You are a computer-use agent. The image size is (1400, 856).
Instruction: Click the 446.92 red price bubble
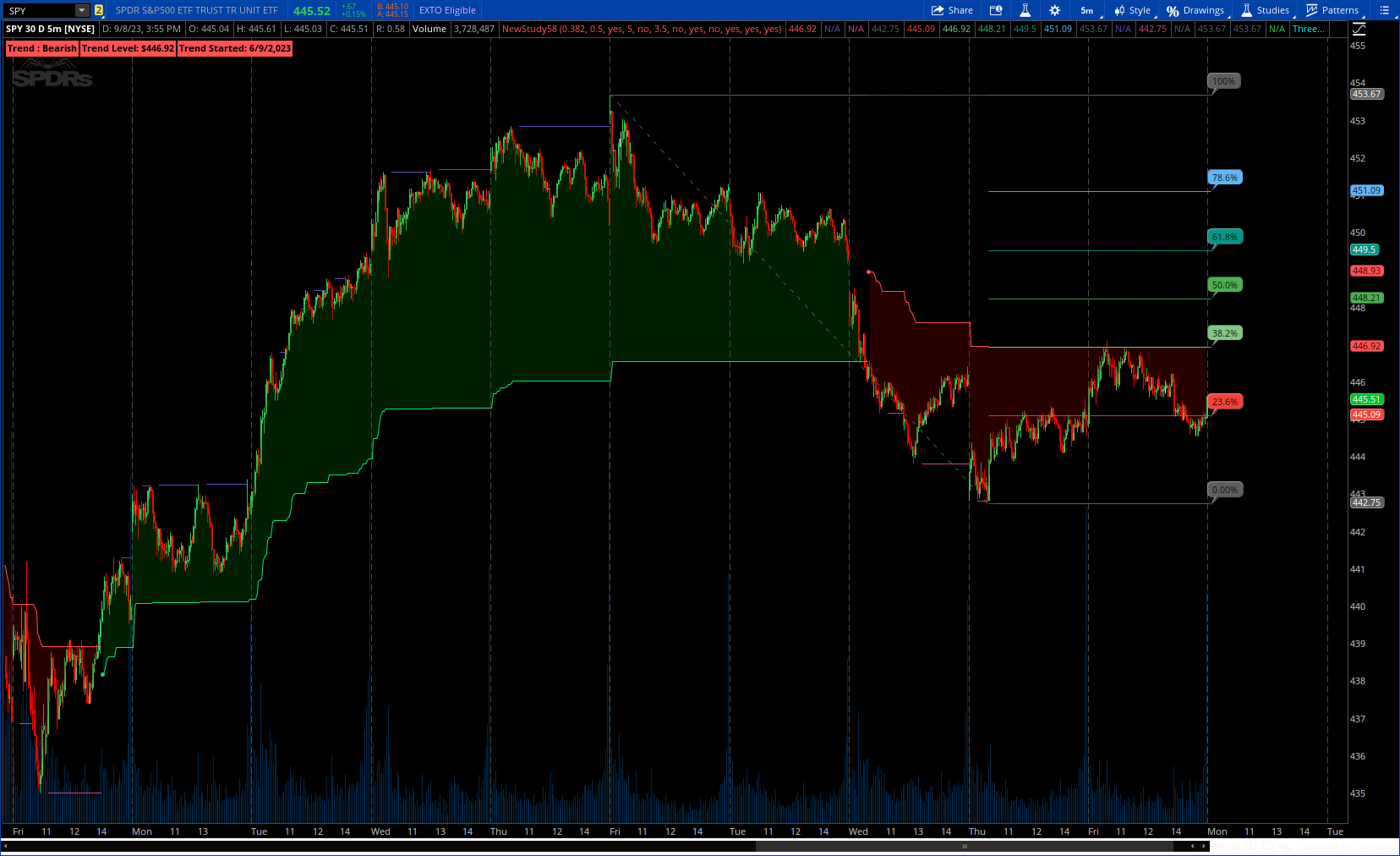[x=1366, y=346]
